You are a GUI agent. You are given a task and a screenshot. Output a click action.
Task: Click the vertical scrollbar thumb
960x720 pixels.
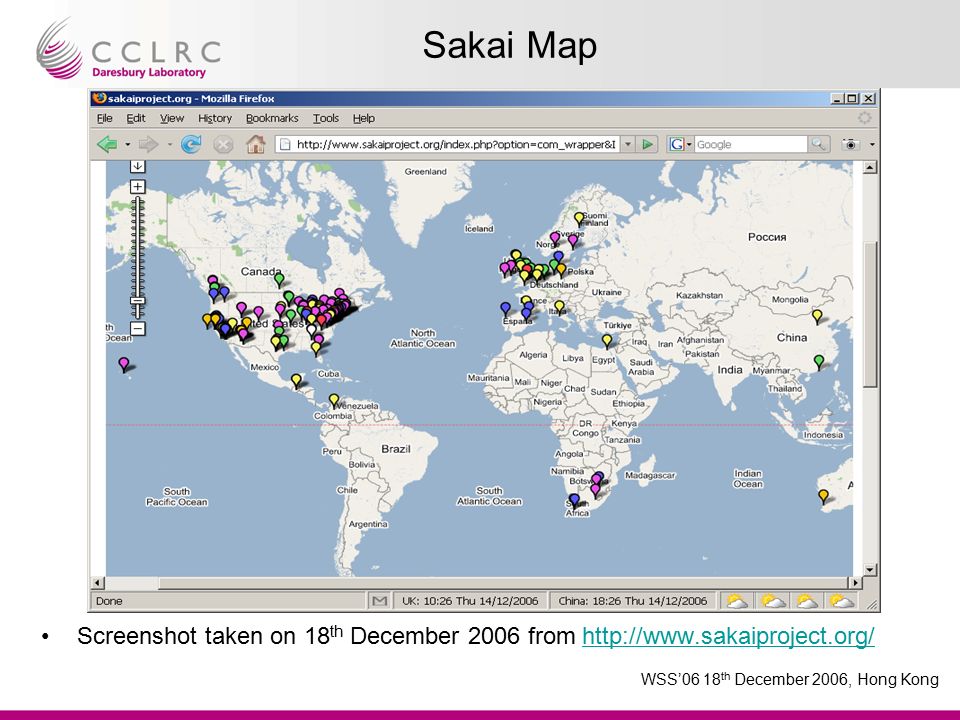point(871,314)
